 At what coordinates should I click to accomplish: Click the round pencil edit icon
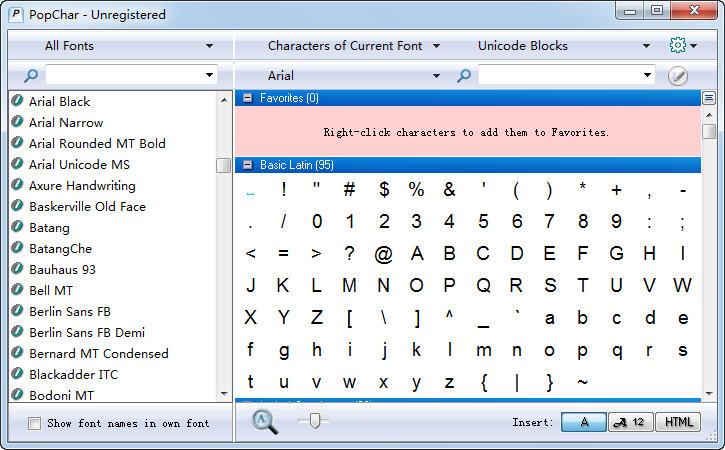[x=677, y=76]
